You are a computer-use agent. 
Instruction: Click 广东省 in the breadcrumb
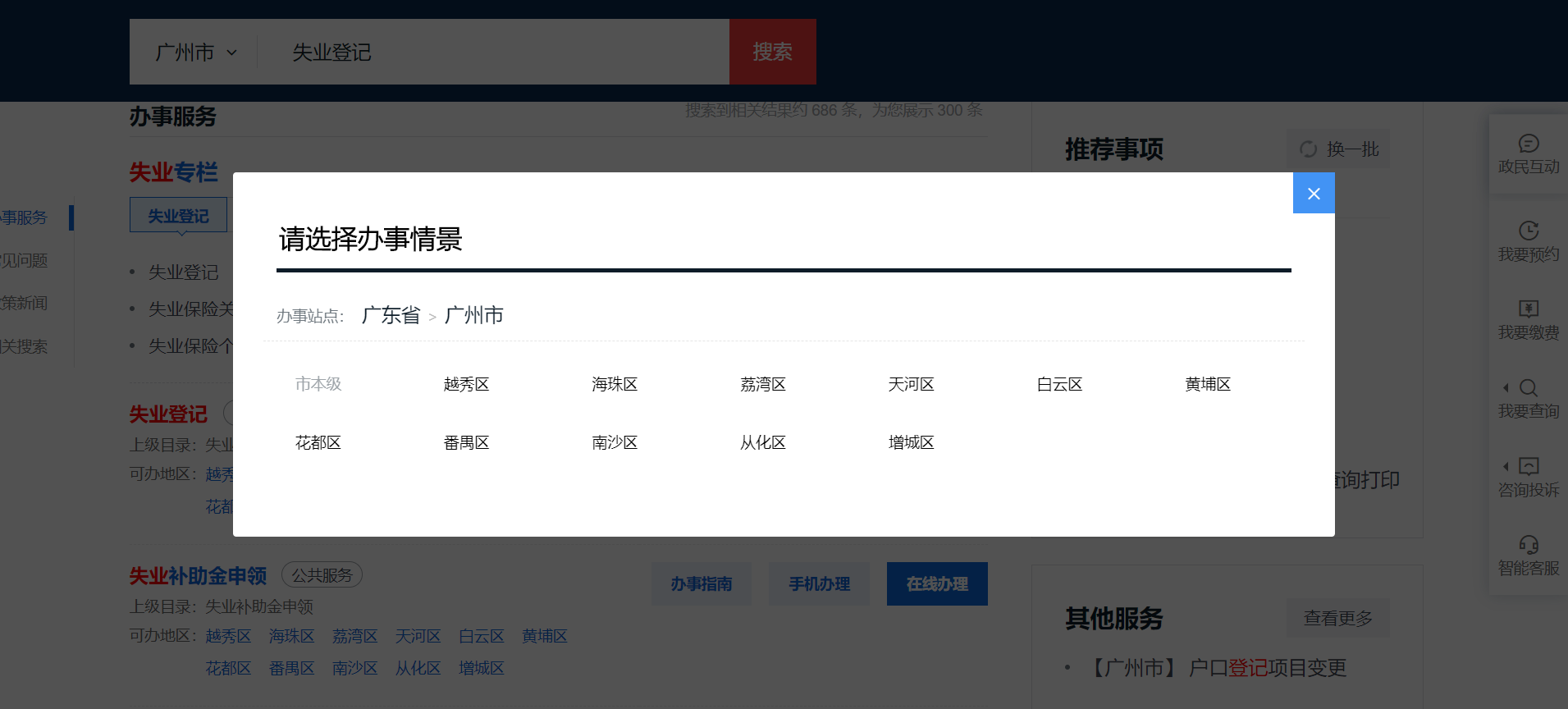(x=391, y=315)
